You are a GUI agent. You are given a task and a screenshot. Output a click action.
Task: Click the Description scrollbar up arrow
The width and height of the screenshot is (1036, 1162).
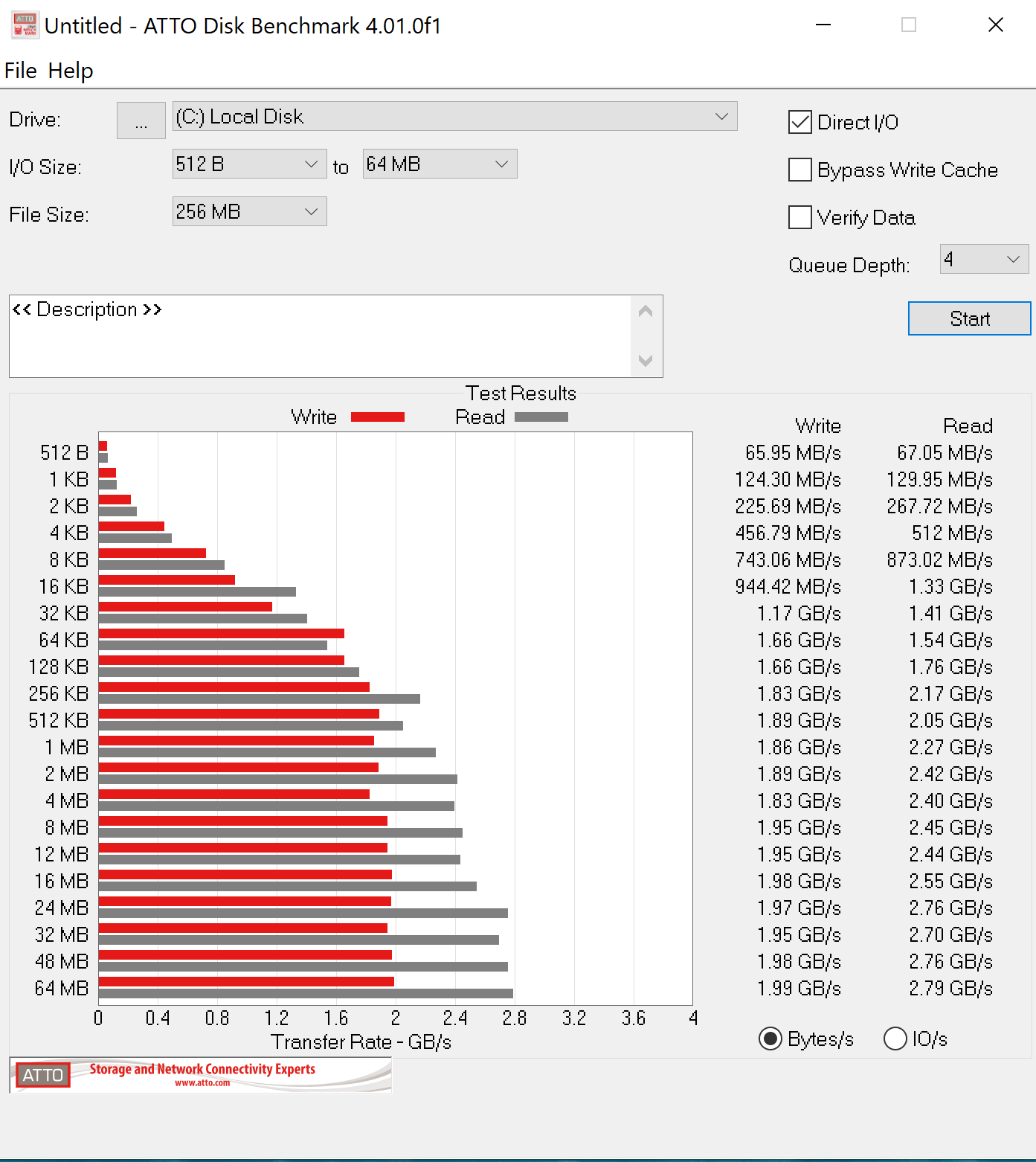(x=646, y=312)
